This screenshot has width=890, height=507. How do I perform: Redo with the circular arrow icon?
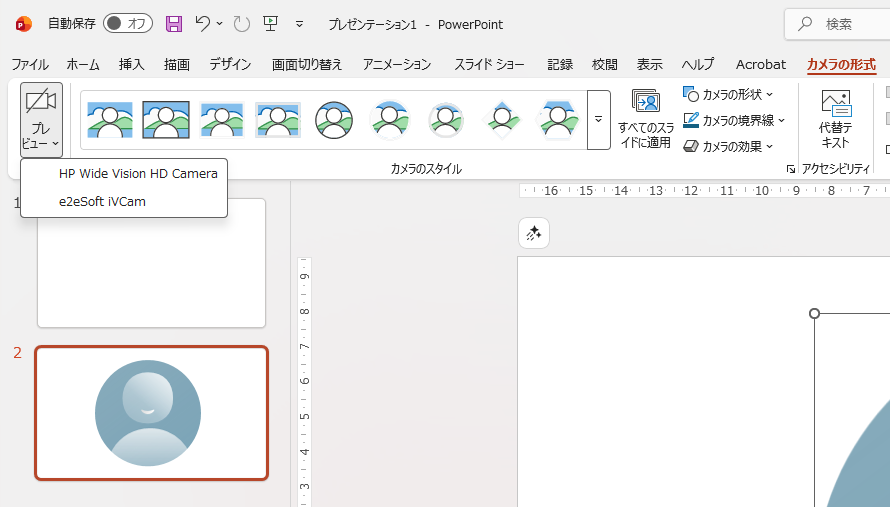pyautogui.click(x=241, y=24)
